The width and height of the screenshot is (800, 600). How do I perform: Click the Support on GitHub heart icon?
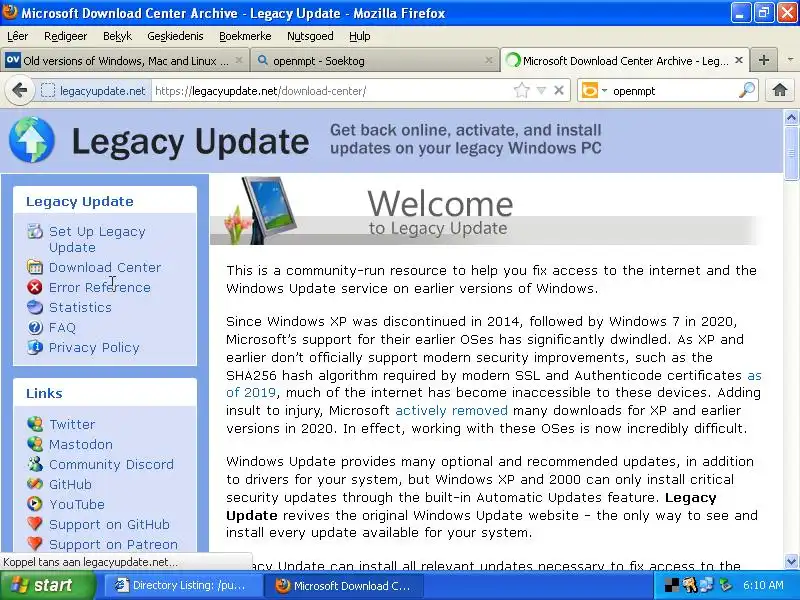click(35, 523)
